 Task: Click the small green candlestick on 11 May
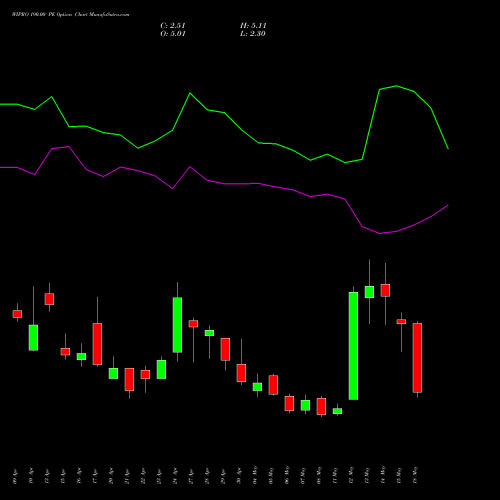click(x=337, y=411)
